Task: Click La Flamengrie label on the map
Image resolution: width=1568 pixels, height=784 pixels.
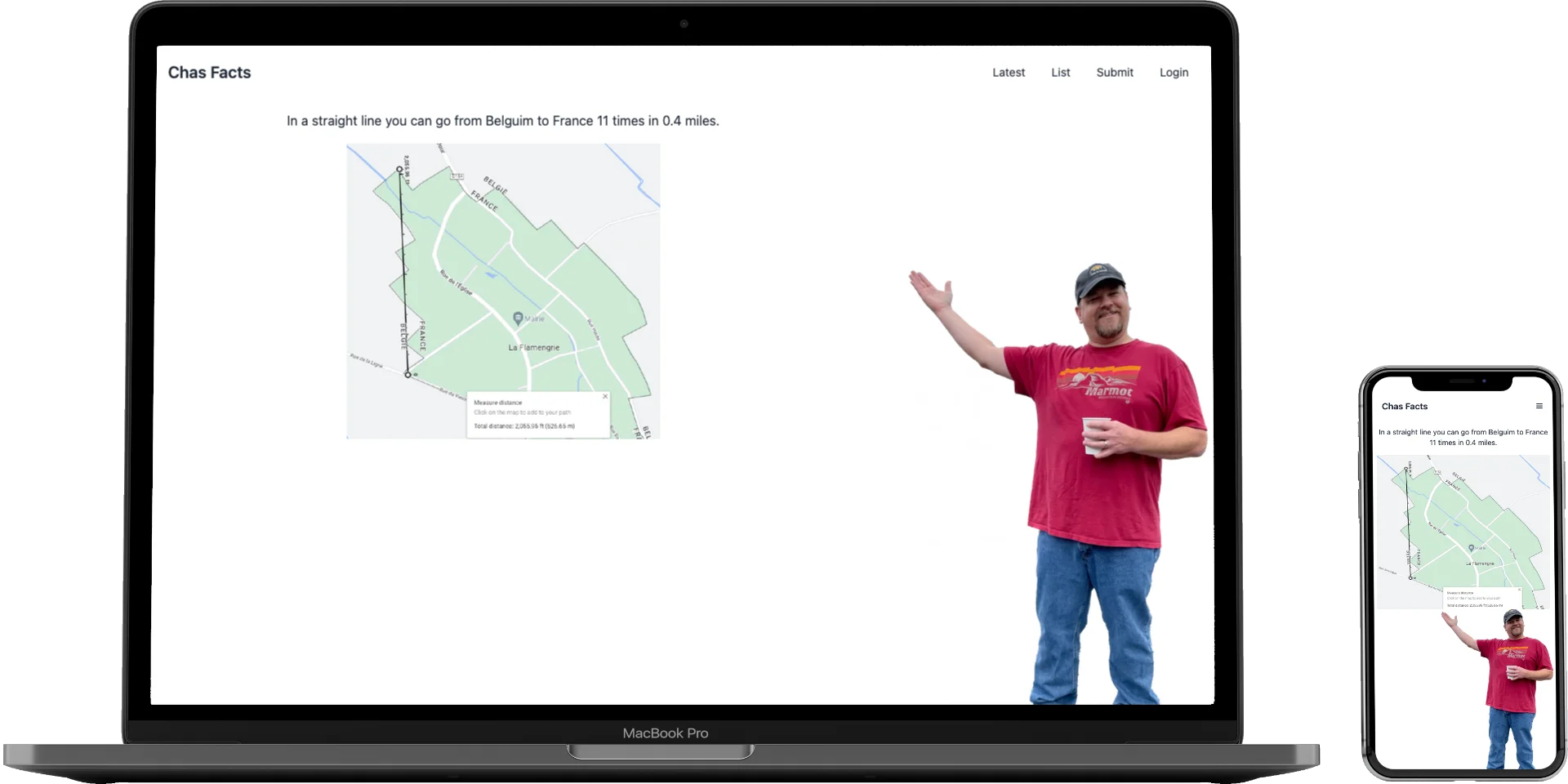Action: coord(534,347)
